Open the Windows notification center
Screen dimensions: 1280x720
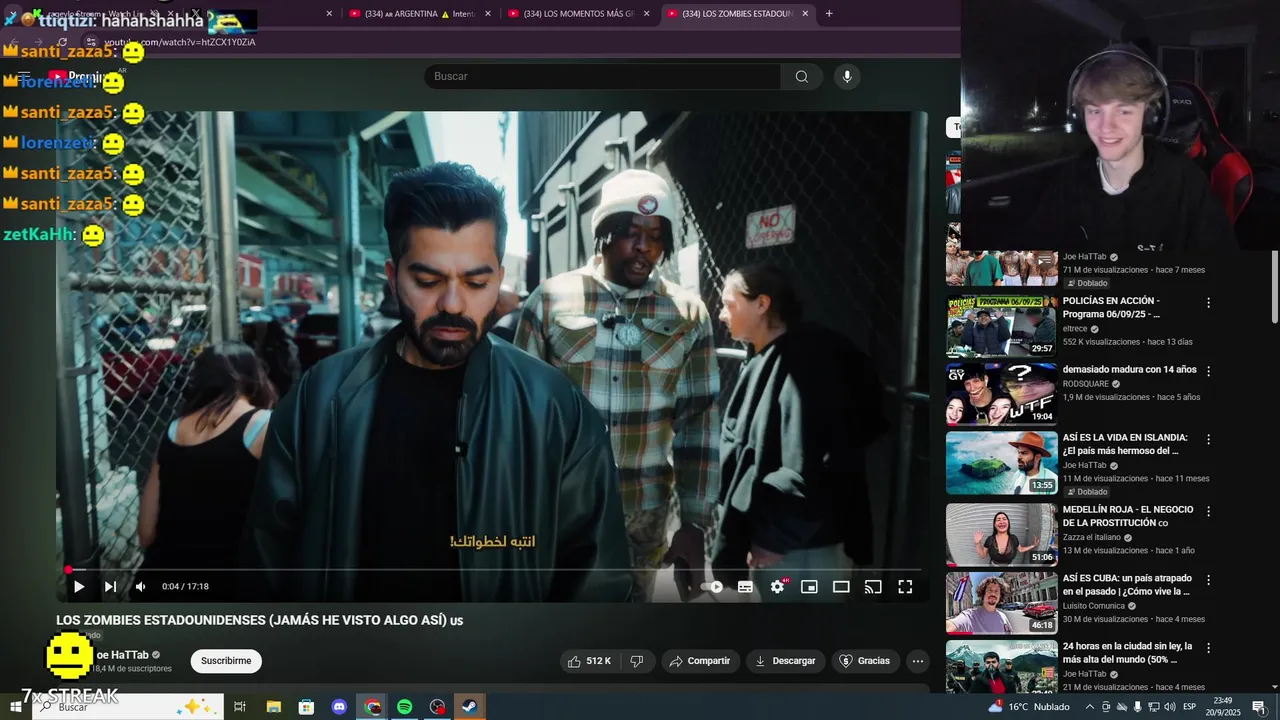1259,707
